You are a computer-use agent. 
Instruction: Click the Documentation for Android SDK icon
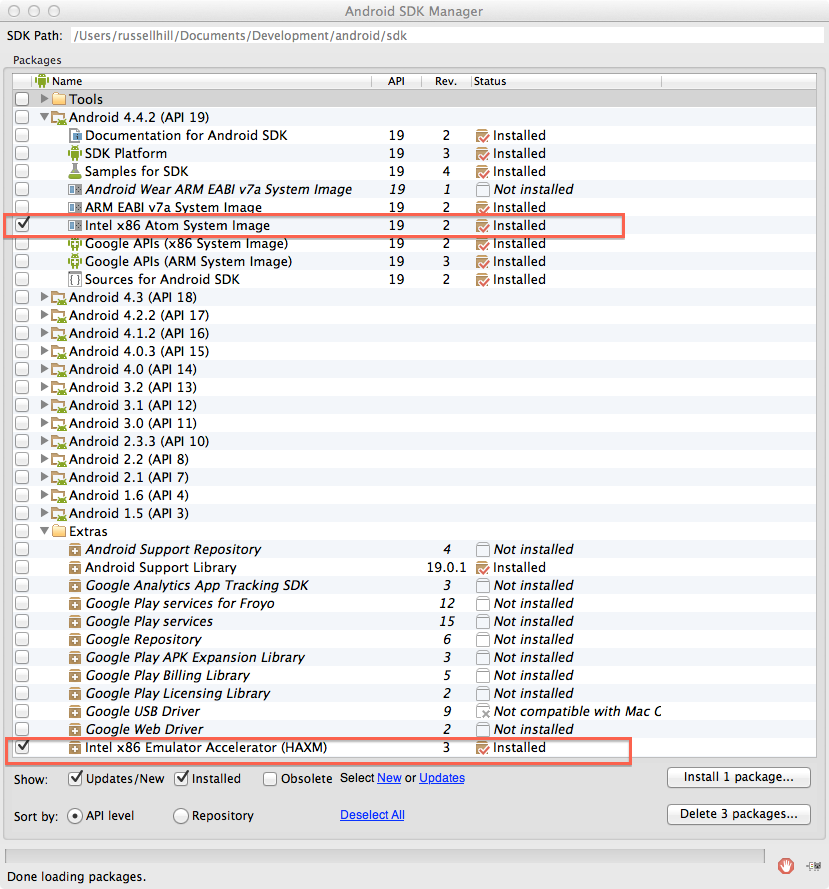[x=75, y=136]
